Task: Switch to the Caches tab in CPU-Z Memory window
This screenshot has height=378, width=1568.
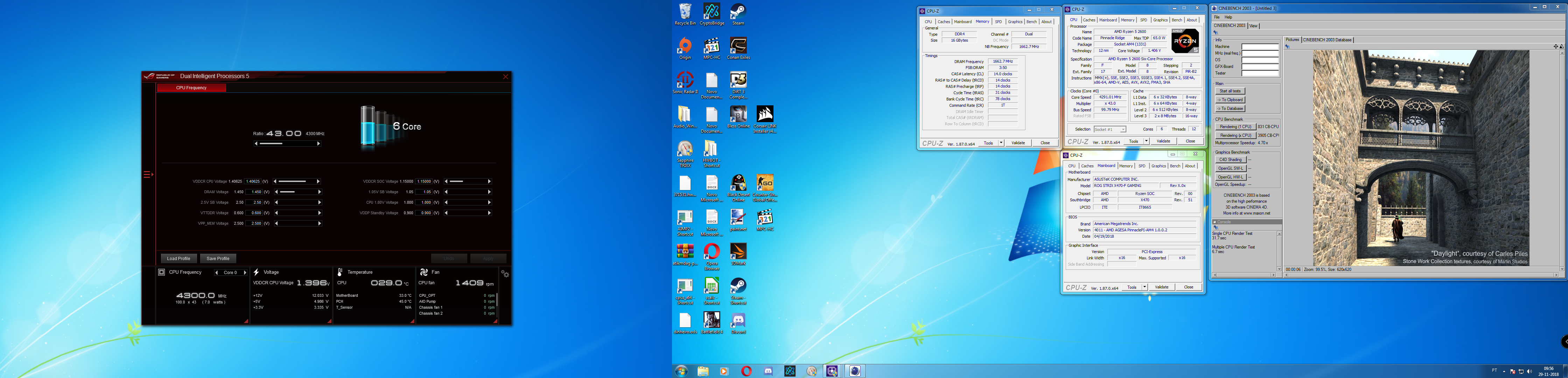Action: [x=944, y=22]
